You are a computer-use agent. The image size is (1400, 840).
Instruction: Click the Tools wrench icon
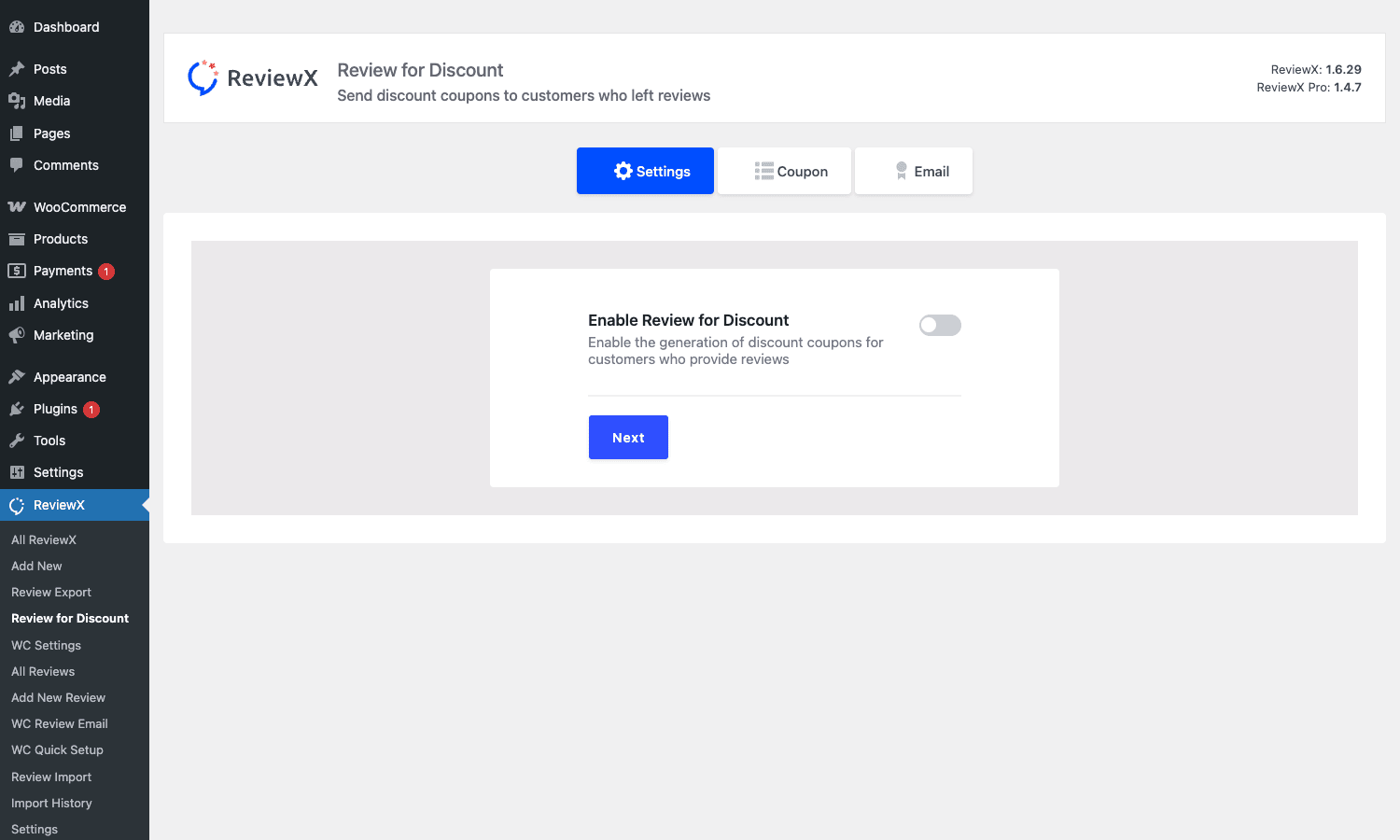pos(17,441)
